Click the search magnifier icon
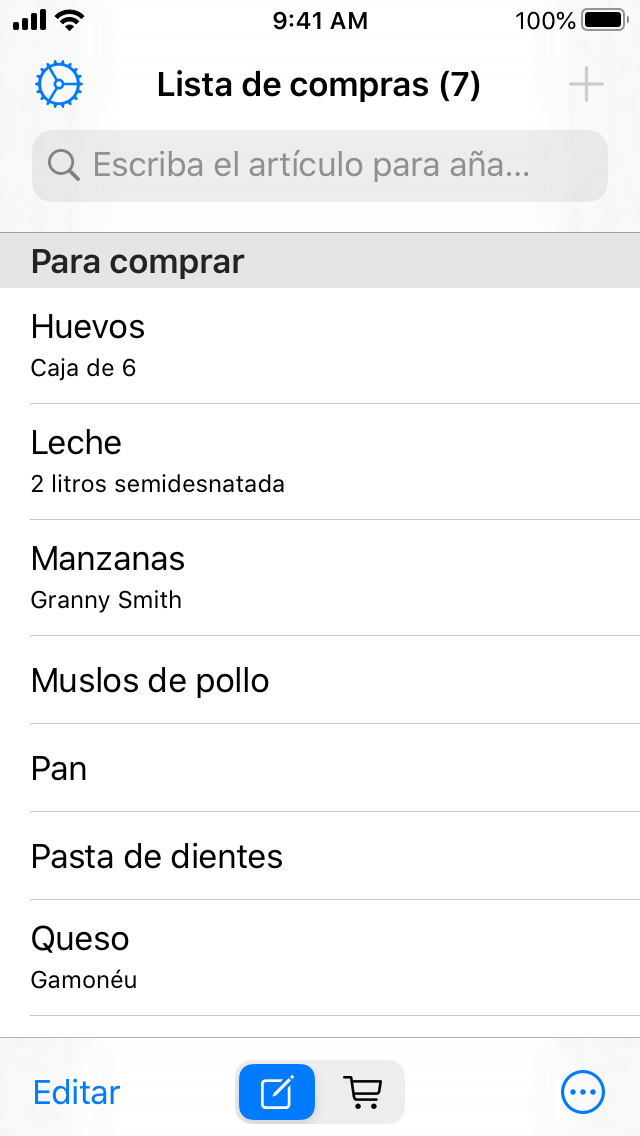This screenshot has height=1136, width=640. [64, 165]
